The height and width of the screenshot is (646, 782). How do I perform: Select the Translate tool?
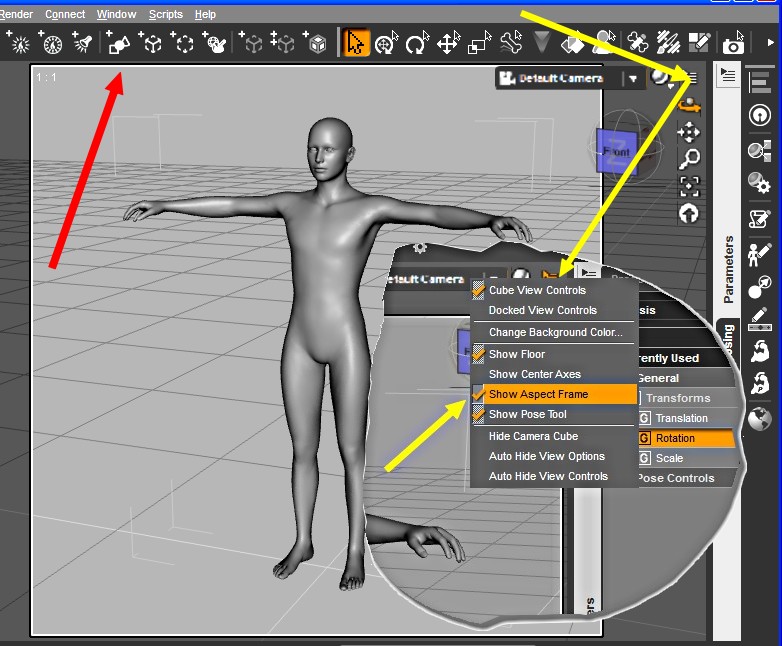tap(448, 43)
